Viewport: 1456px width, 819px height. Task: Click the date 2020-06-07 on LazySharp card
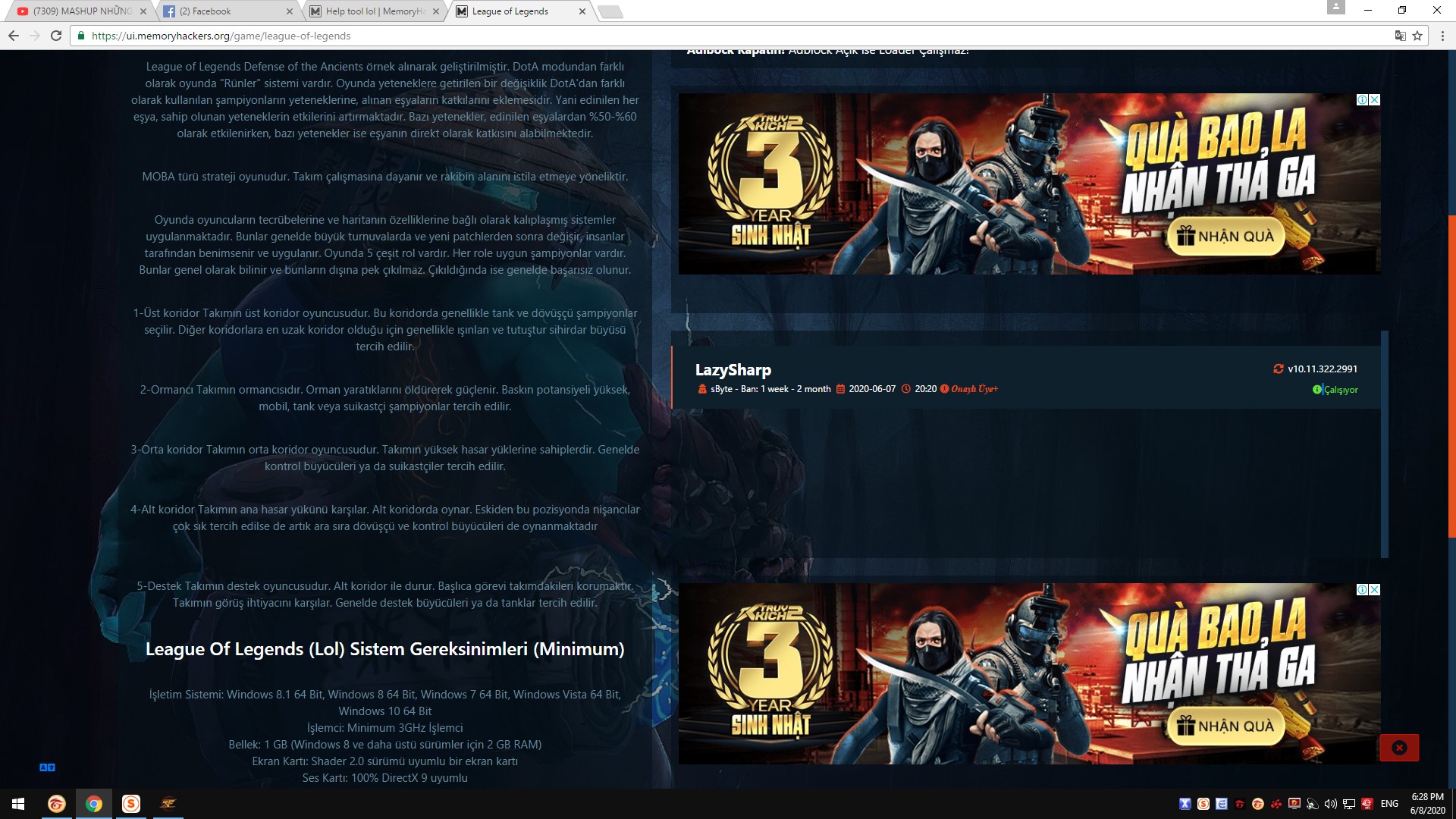(872, 389)
